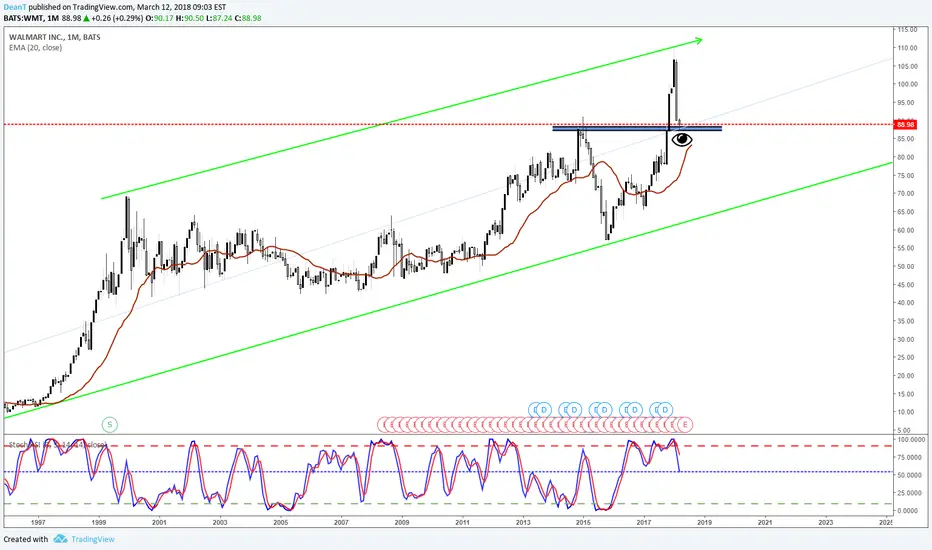Click the +0.26 (+0.29%) change value in the header
The width and height of the screenshot is (932, 550).
(x=116, y=18)
